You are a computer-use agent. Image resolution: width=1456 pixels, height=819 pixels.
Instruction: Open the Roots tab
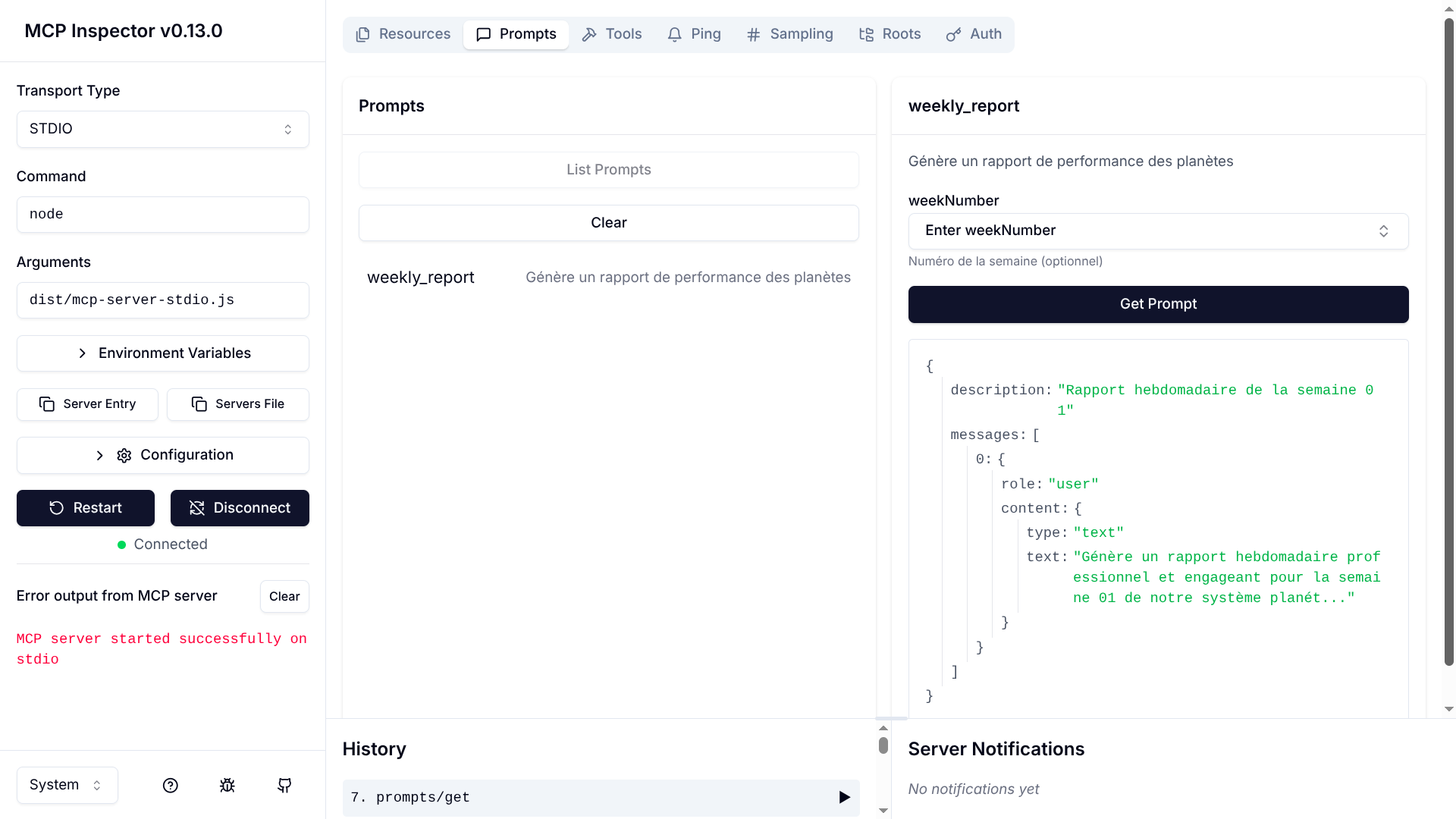(890, 34)
